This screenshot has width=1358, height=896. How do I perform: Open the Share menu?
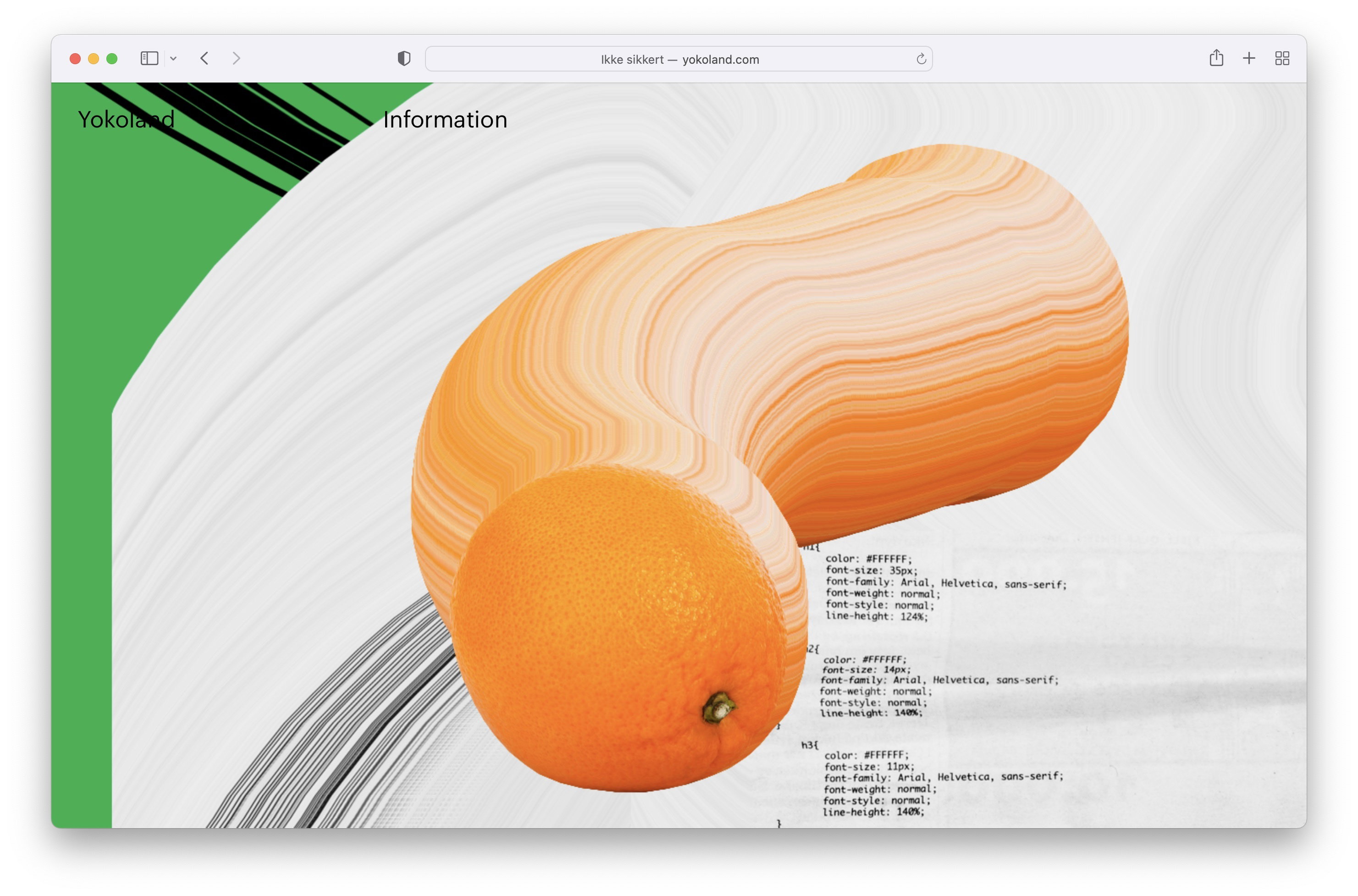click(x=1216, y=58)
